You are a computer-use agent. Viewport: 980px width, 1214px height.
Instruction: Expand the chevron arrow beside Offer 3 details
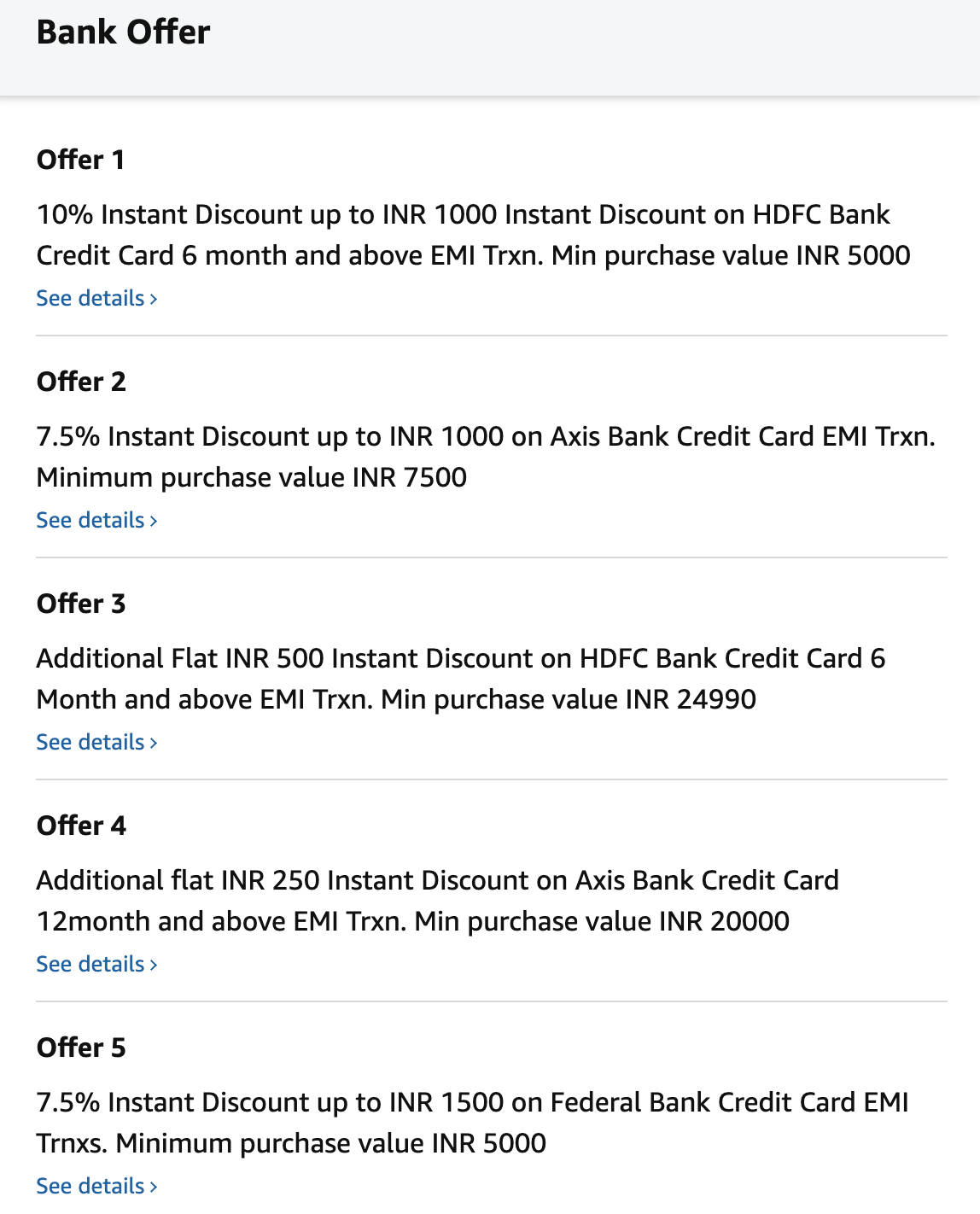coord(154,743)
